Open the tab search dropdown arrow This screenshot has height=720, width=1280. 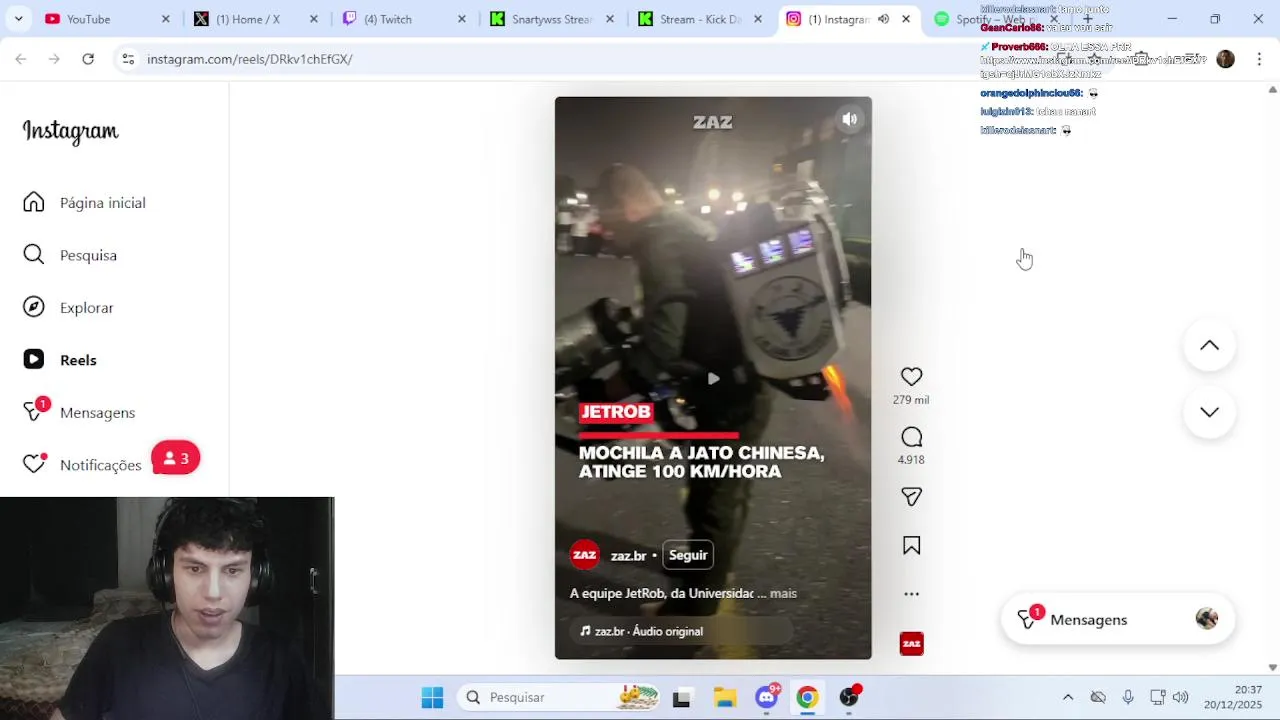[x=18, y=19]
